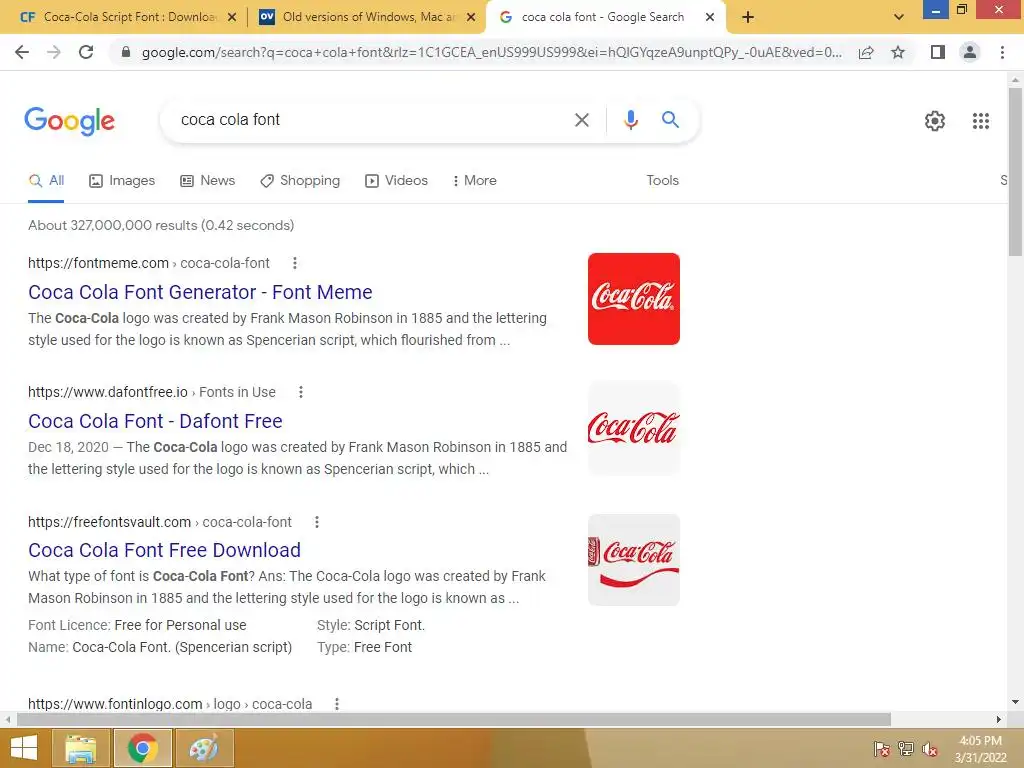Open the Tools search options
This screenshot has height=768, width=1024.
662,181
